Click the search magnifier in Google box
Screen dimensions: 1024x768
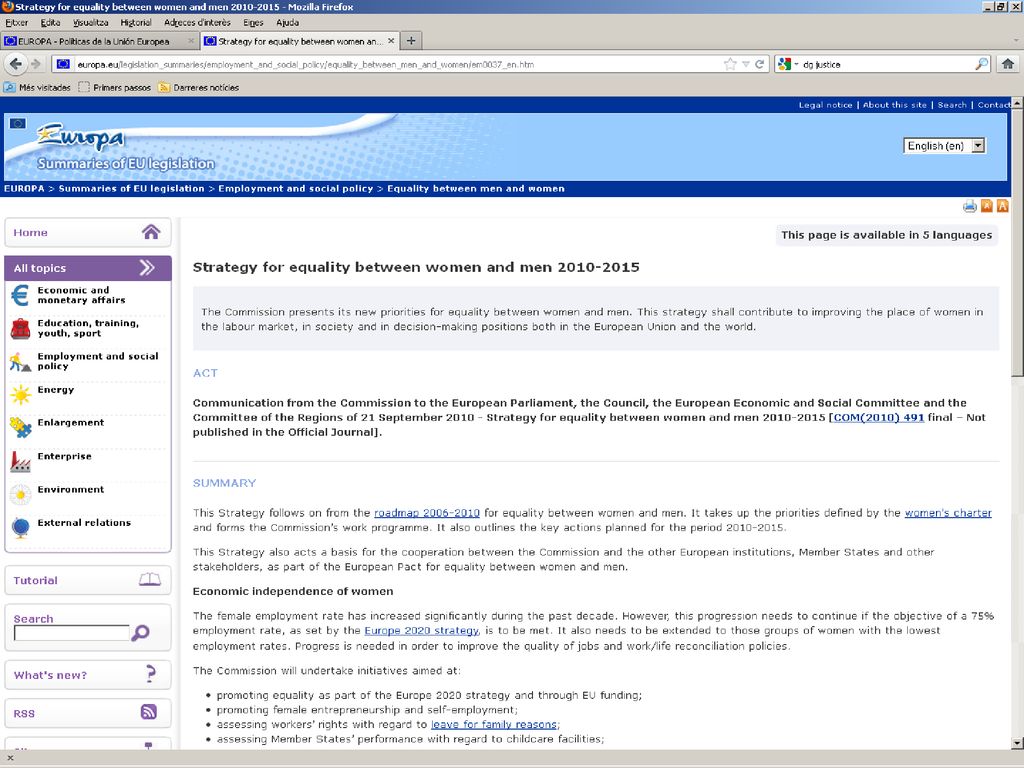point(982,64)
